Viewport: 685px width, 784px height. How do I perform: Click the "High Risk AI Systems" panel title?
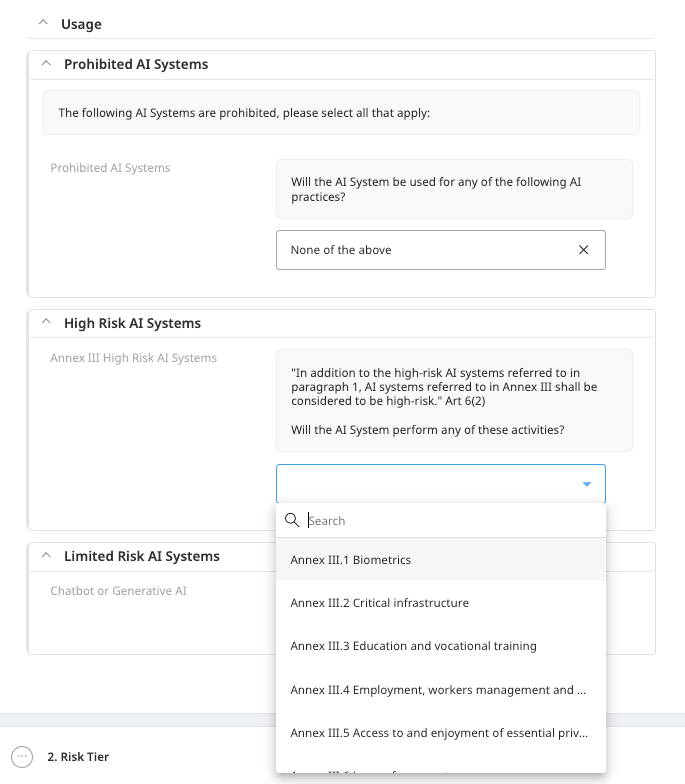tap(132, 323)
